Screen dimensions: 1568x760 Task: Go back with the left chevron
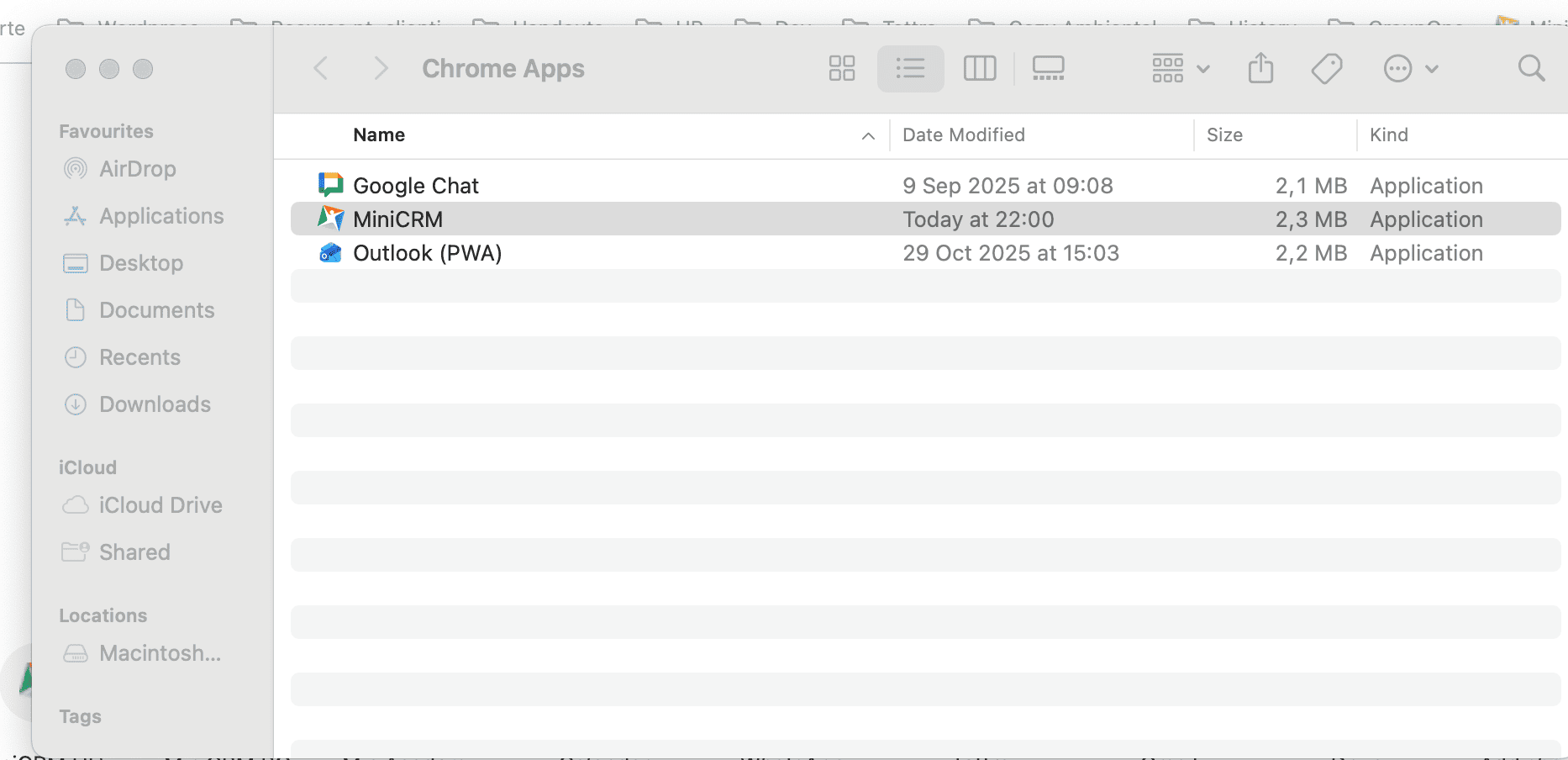coord(321,68)
